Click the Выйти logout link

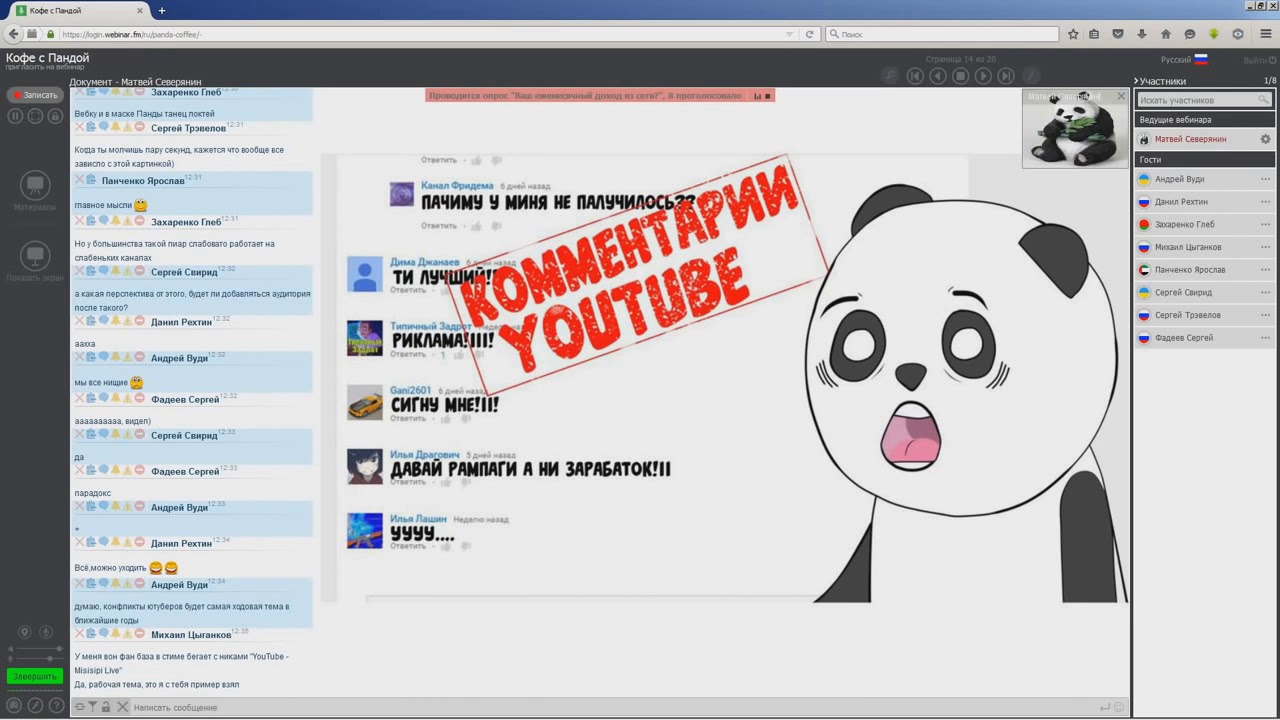coord(1259,60)
